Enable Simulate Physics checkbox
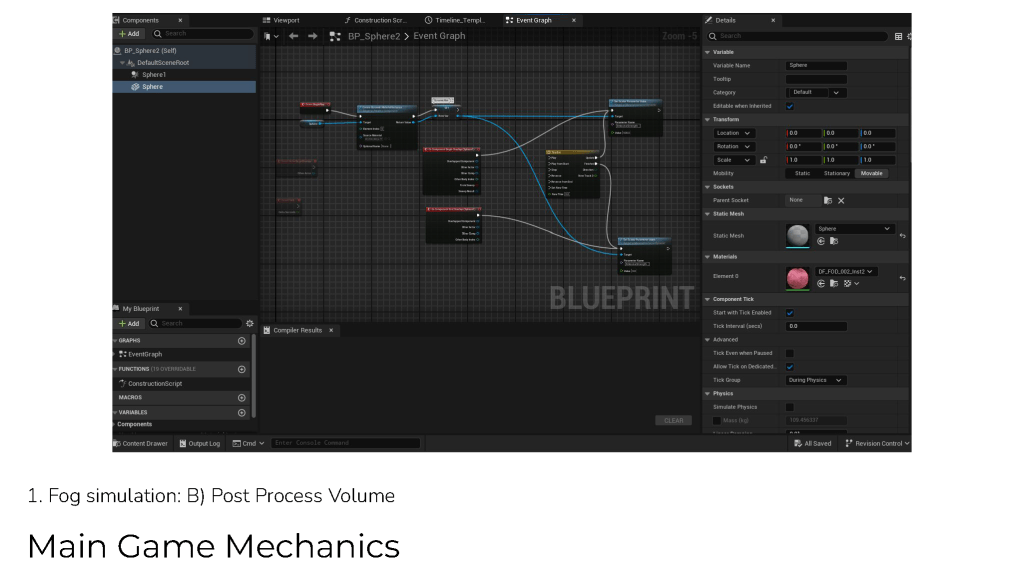This screenshot has width=1024, height=576. 790,407
